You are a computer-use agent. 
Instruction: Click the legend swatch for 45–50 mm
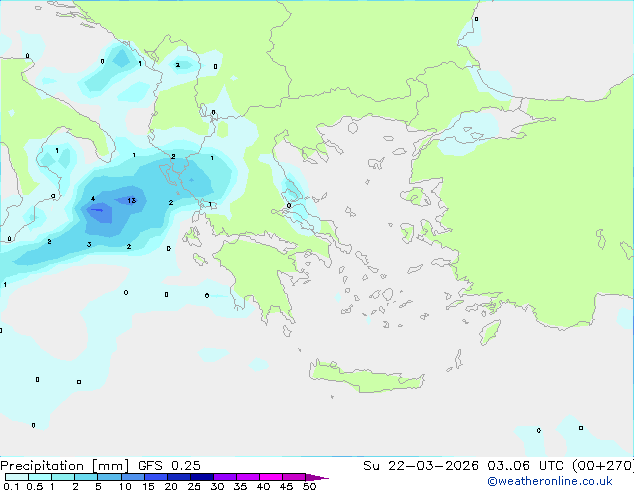pyautogui.click(x=294, y=477)
